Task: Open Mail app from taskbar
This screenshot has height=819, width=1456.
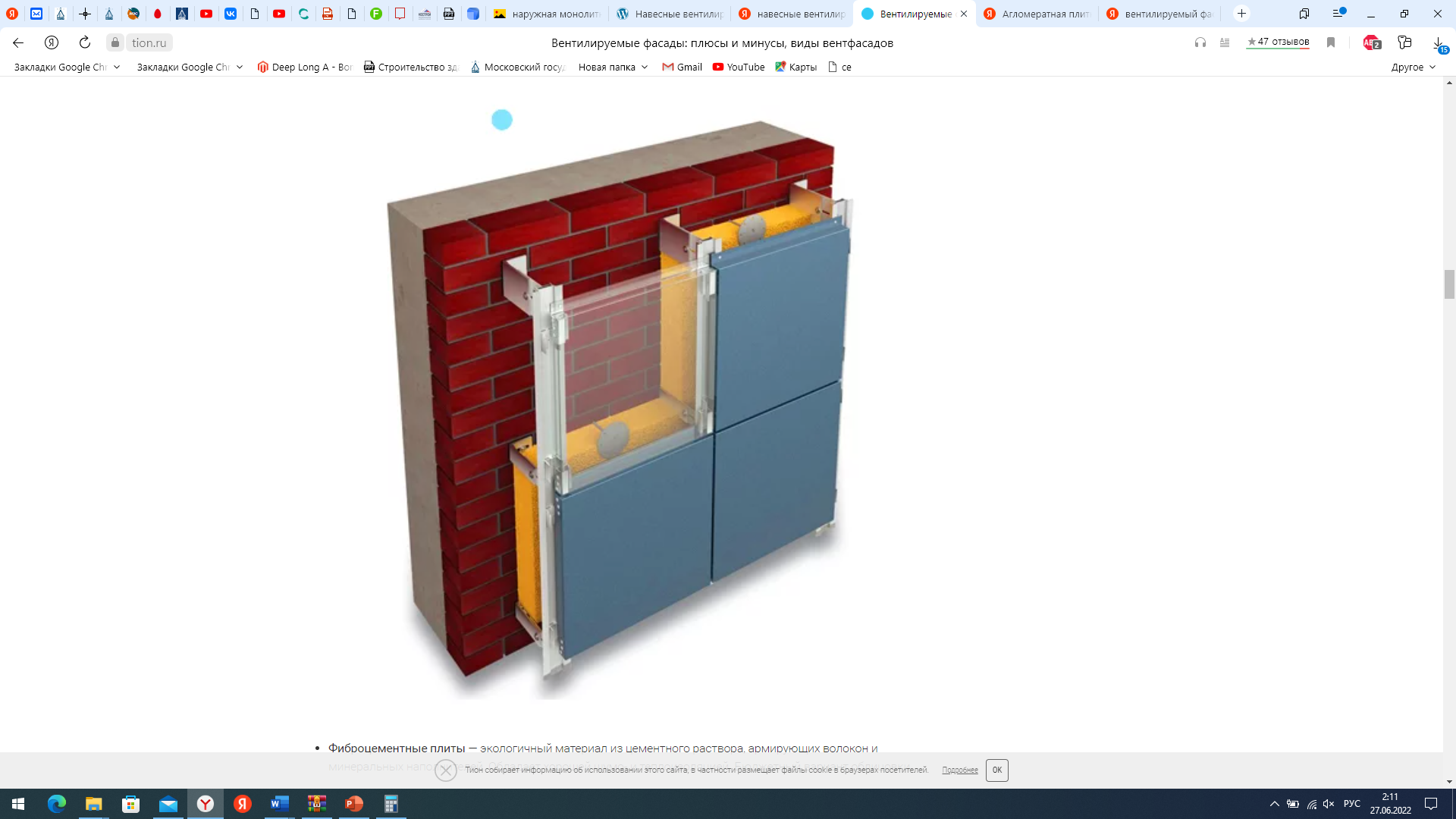Action: (168, 804)
